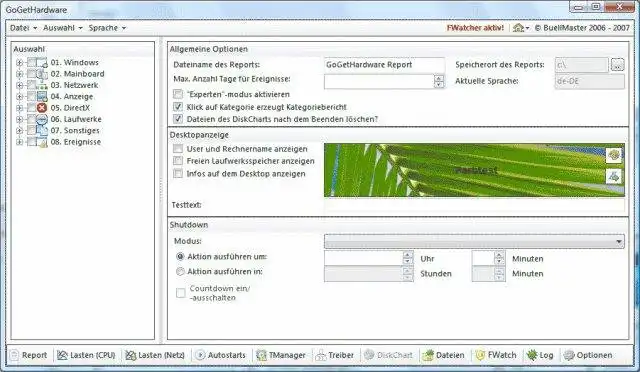Expand the 05. DirectX tree node
640x372 pixels.
coord(19,108)
